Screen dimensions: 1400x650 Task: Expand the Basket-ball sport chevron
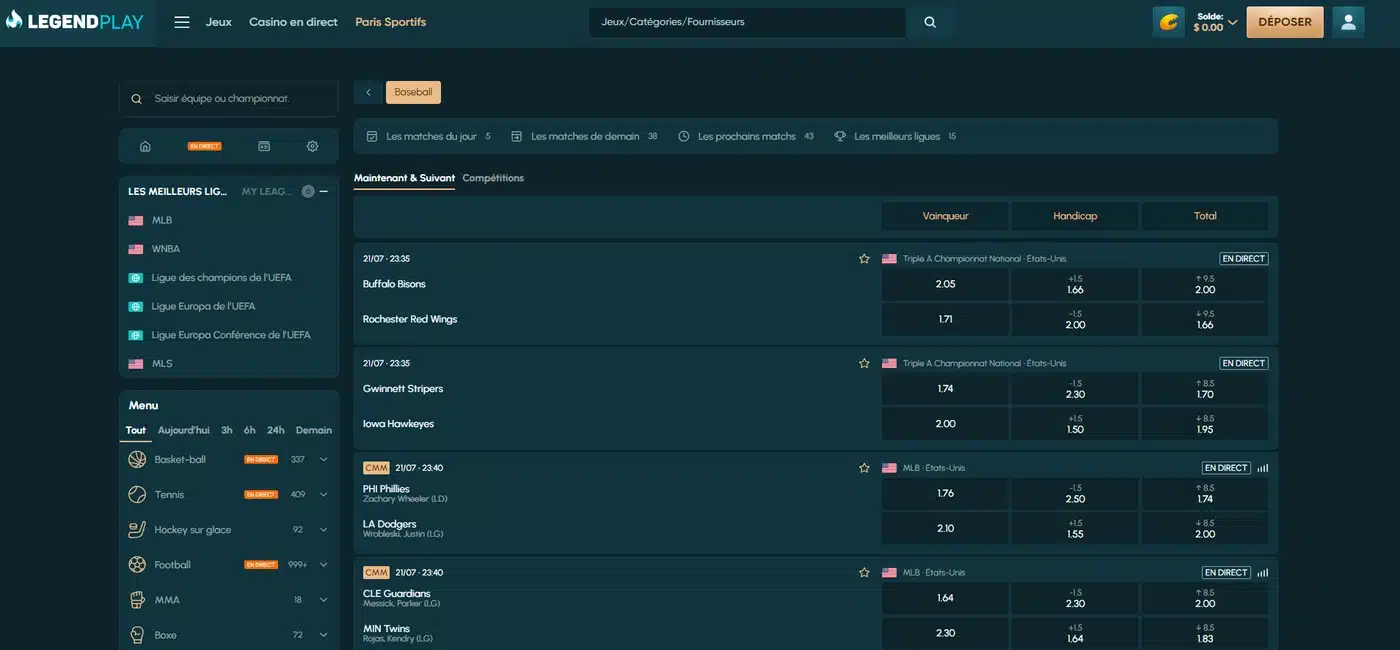323,460
